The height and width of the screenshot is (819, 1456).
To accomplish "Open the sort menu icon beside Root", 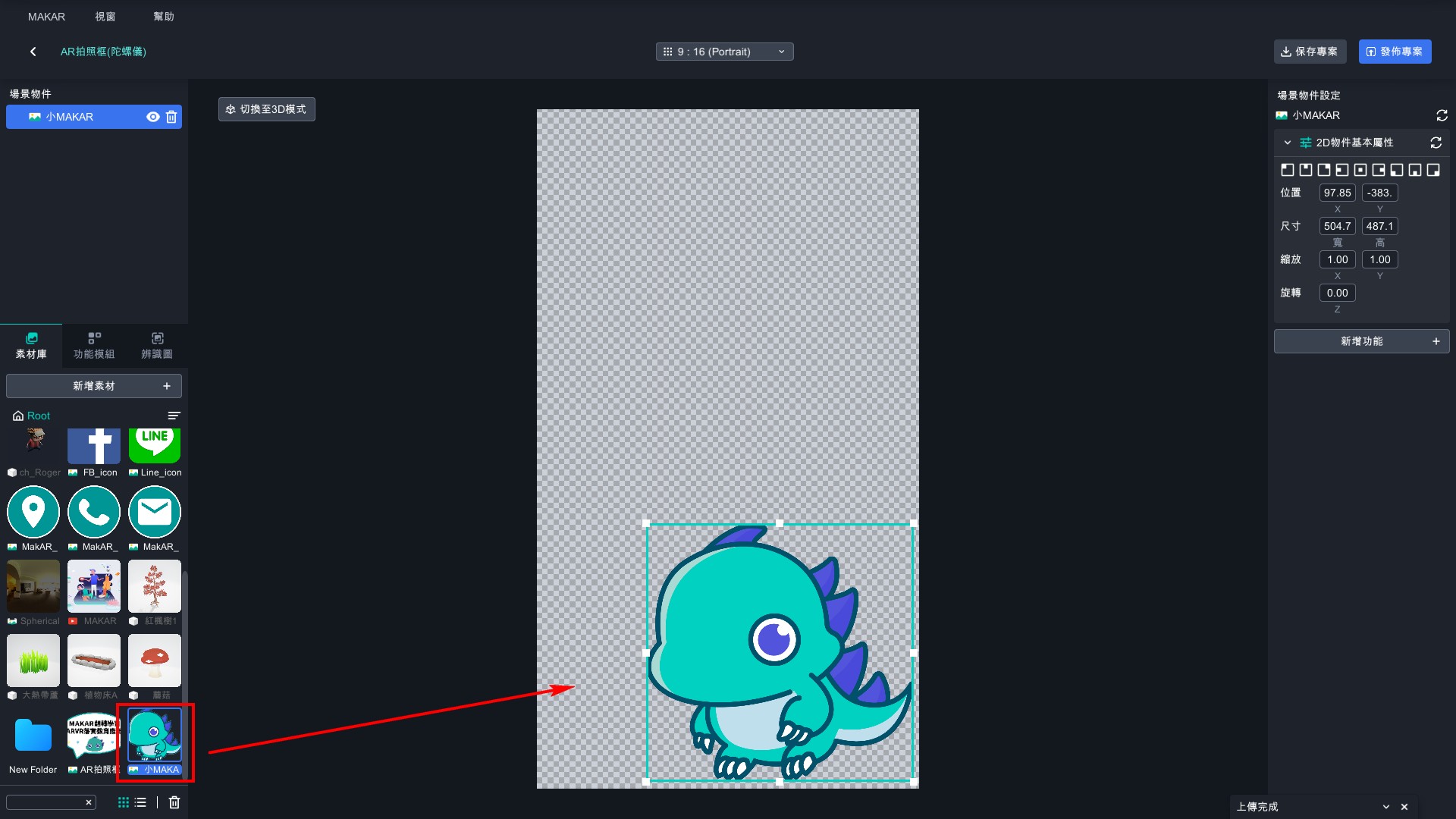I will (x=174, y=416).
